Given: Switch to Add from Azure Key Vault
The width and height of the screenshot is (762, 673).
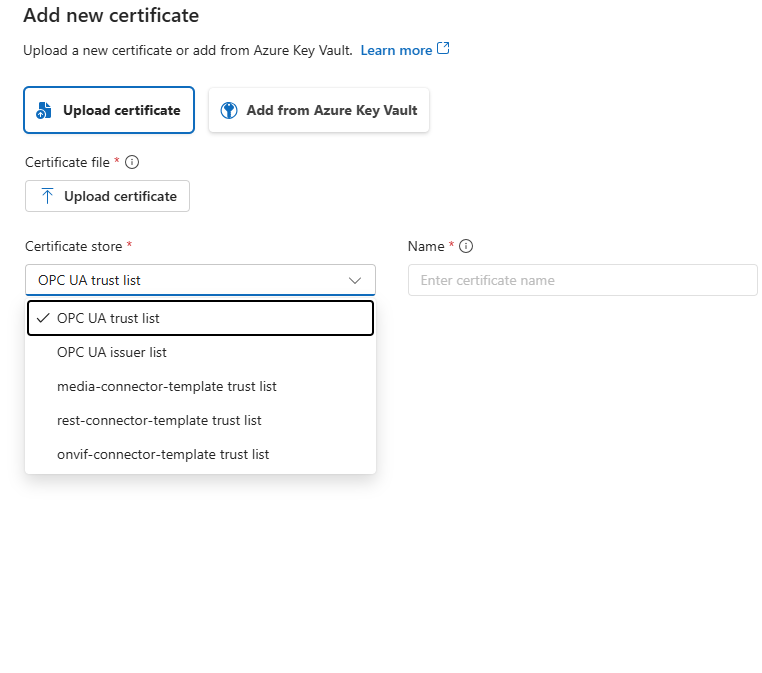Looking at the screenshot, I should point(319,110).
